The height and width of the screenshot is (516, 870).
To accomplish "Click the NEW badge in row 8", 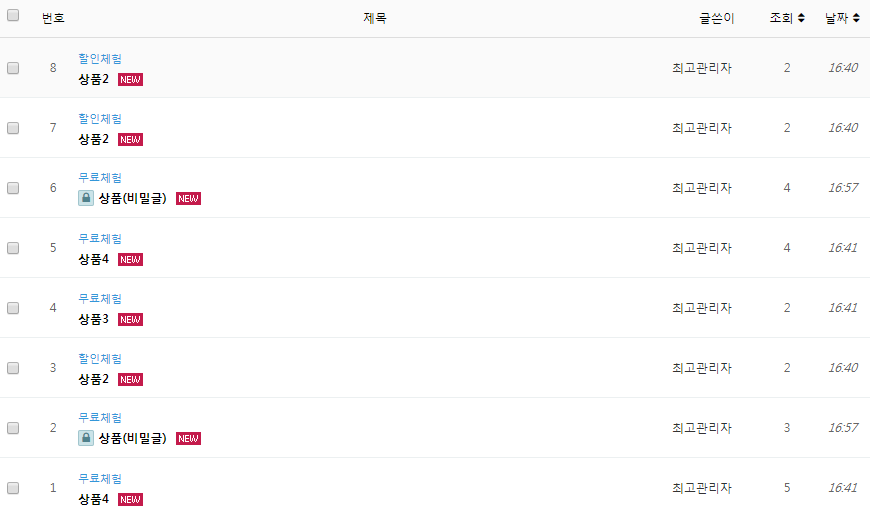I will click(x=130, y=79).
